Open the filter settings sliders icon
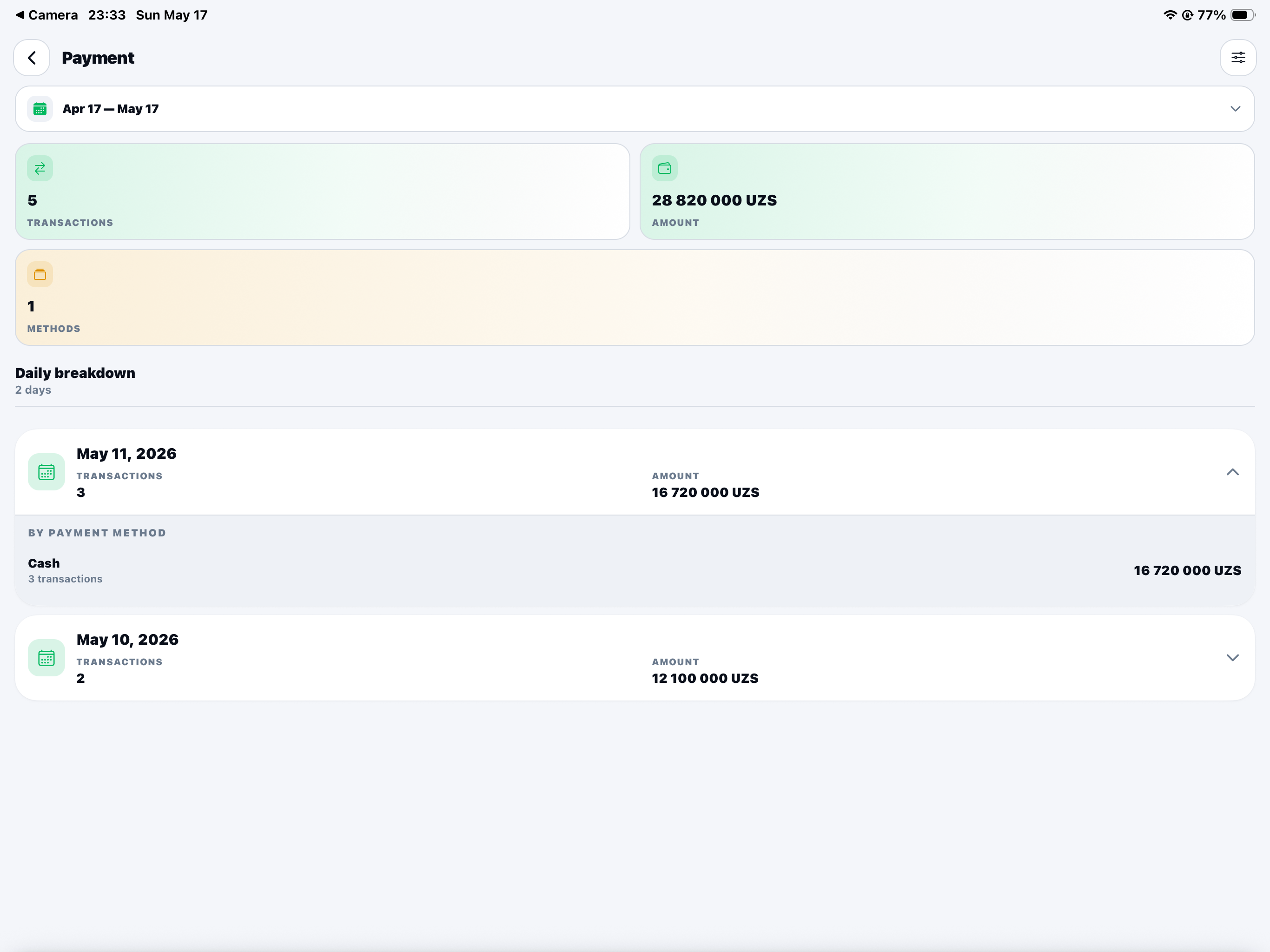The image size is (1270, 952). coord(1238,58)
